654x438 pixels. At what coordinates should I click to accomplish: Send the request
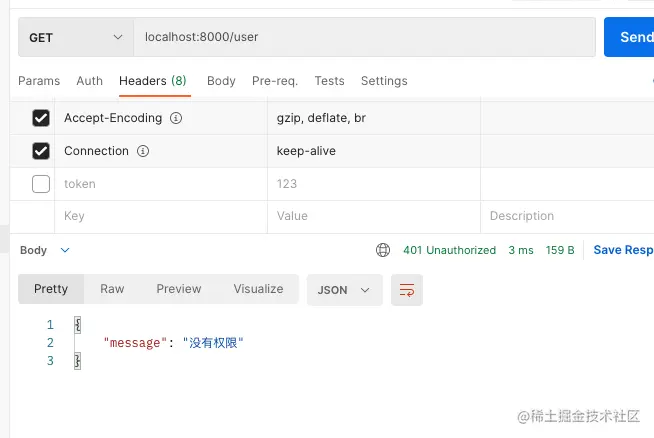(x=630, y=37)
